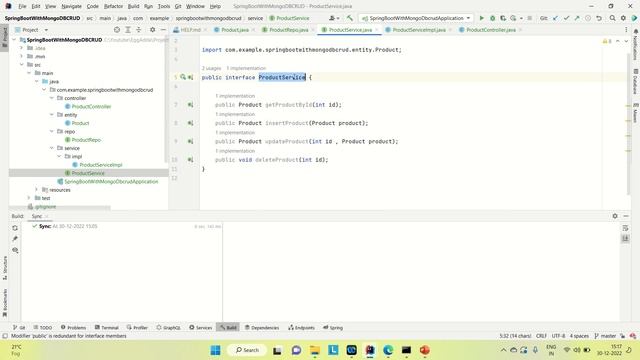Revert changes with the rollback icon
This screenshot has height=360, width=640.
coord(599,18)
